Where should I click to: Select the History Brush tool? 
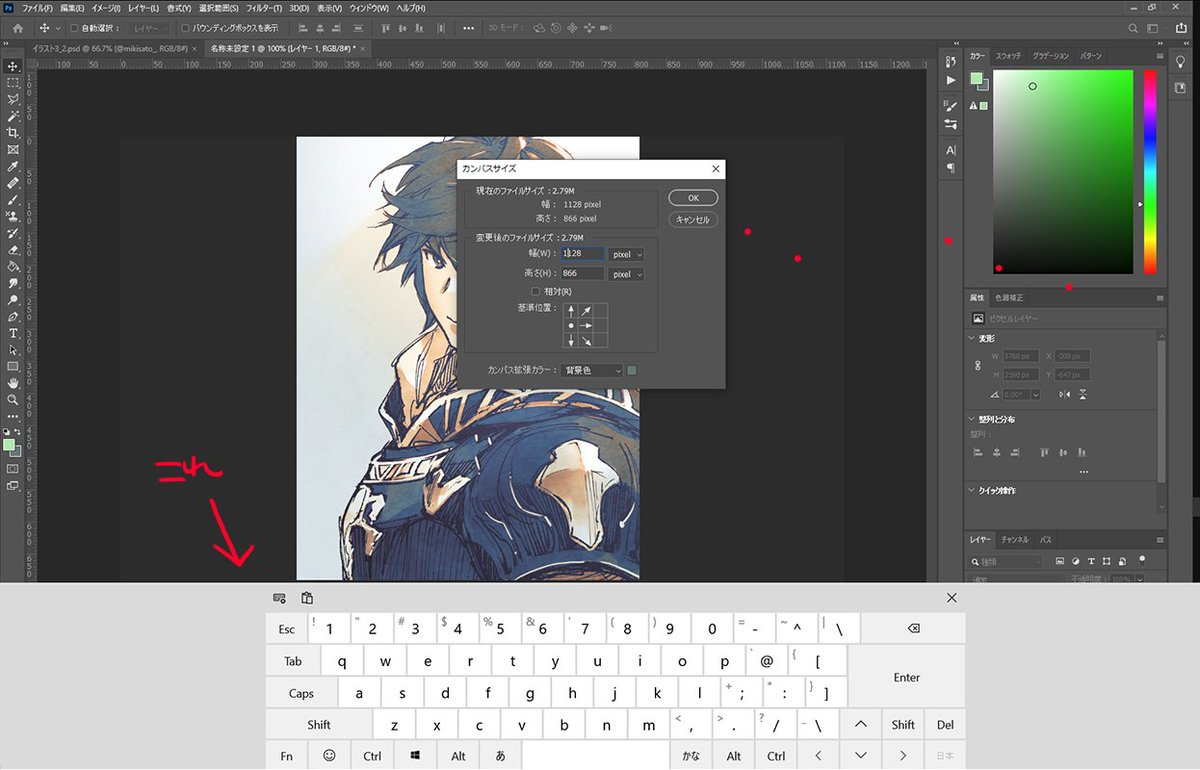(14, 233)
